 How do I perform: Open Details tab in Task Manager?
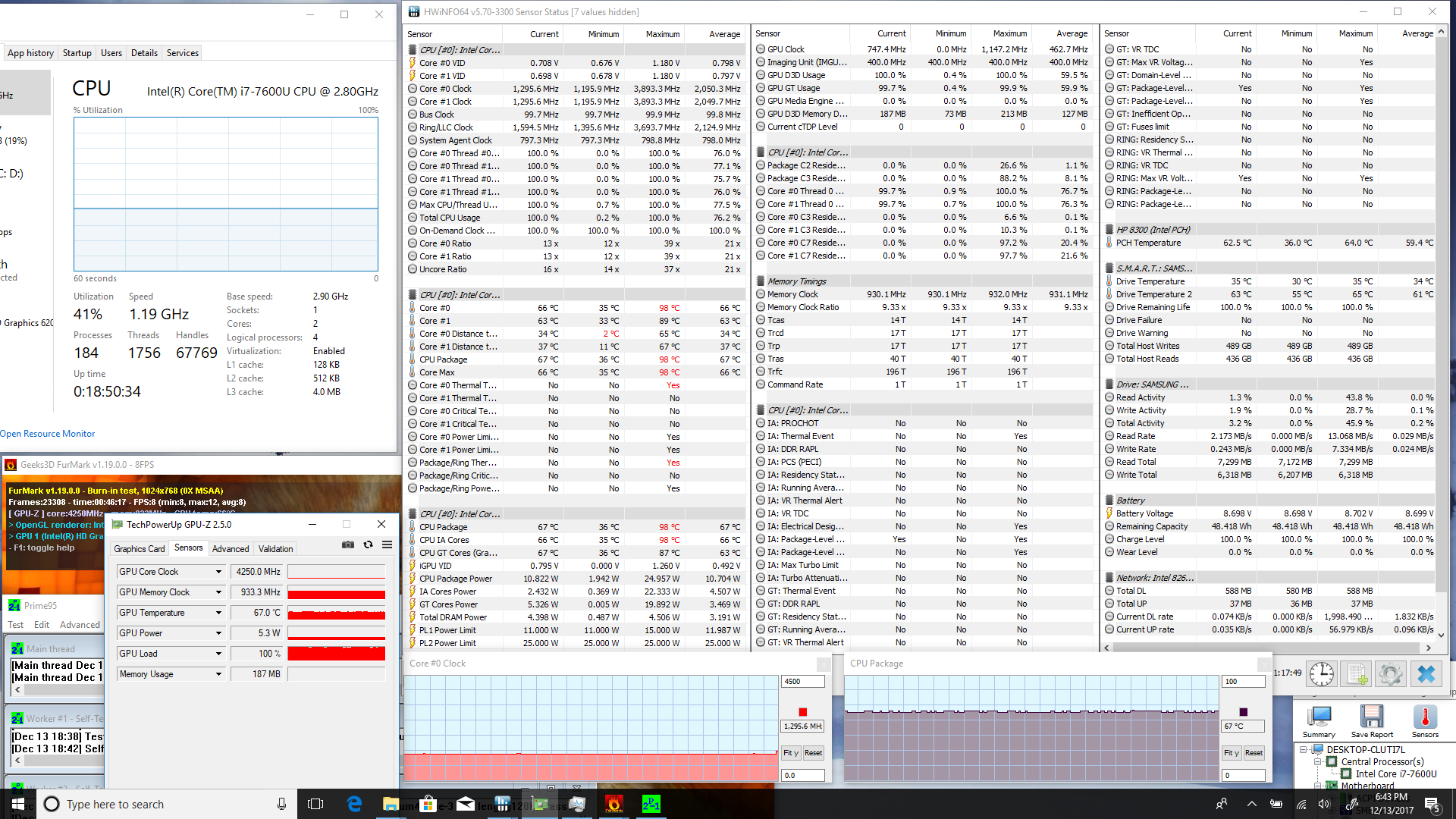pos(144,53)
